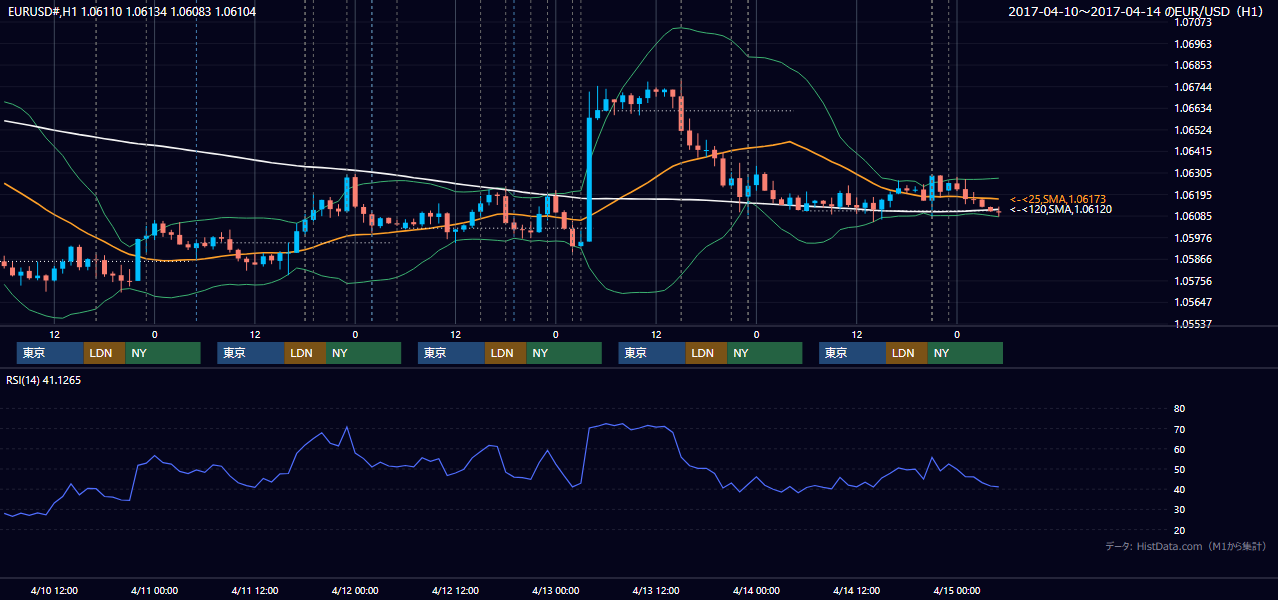Click the 1.05756 price axis value
The width and height of the screenshot is (1278, 600).
click(x=1193, y=281)
